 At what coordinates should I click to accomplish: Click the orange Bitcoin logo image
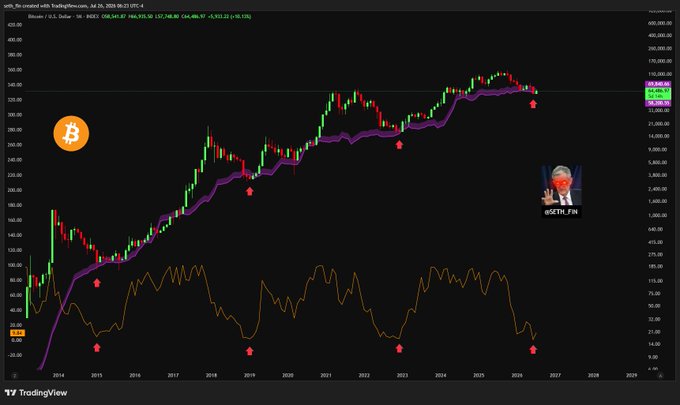pos(71,134)
